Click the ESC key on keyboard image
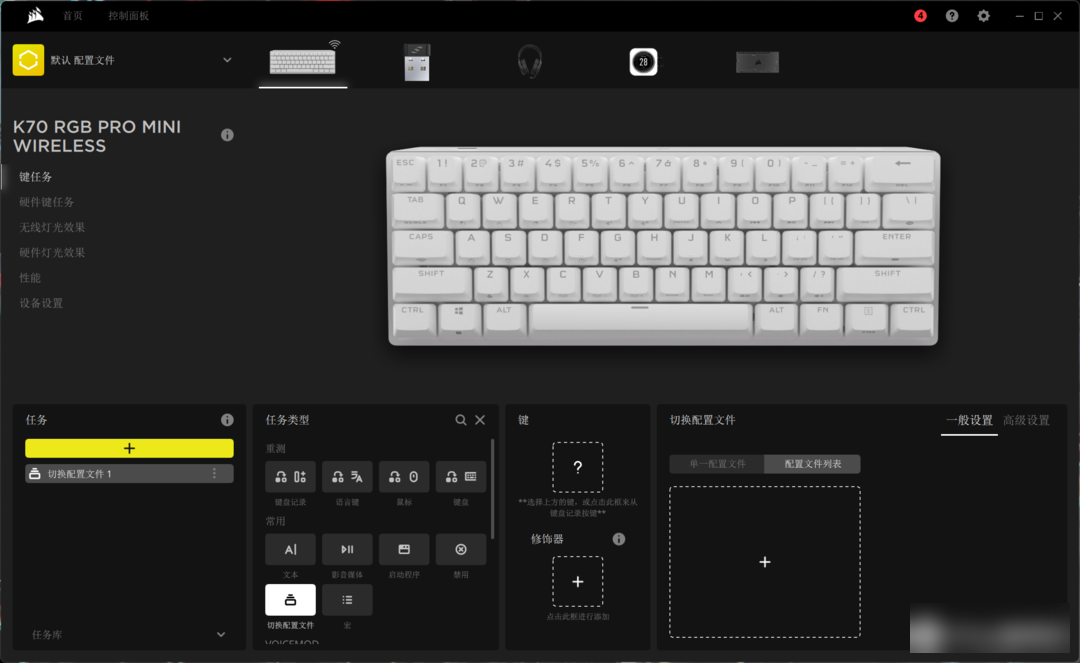The image size is (1080, 663). coord(406,171)
